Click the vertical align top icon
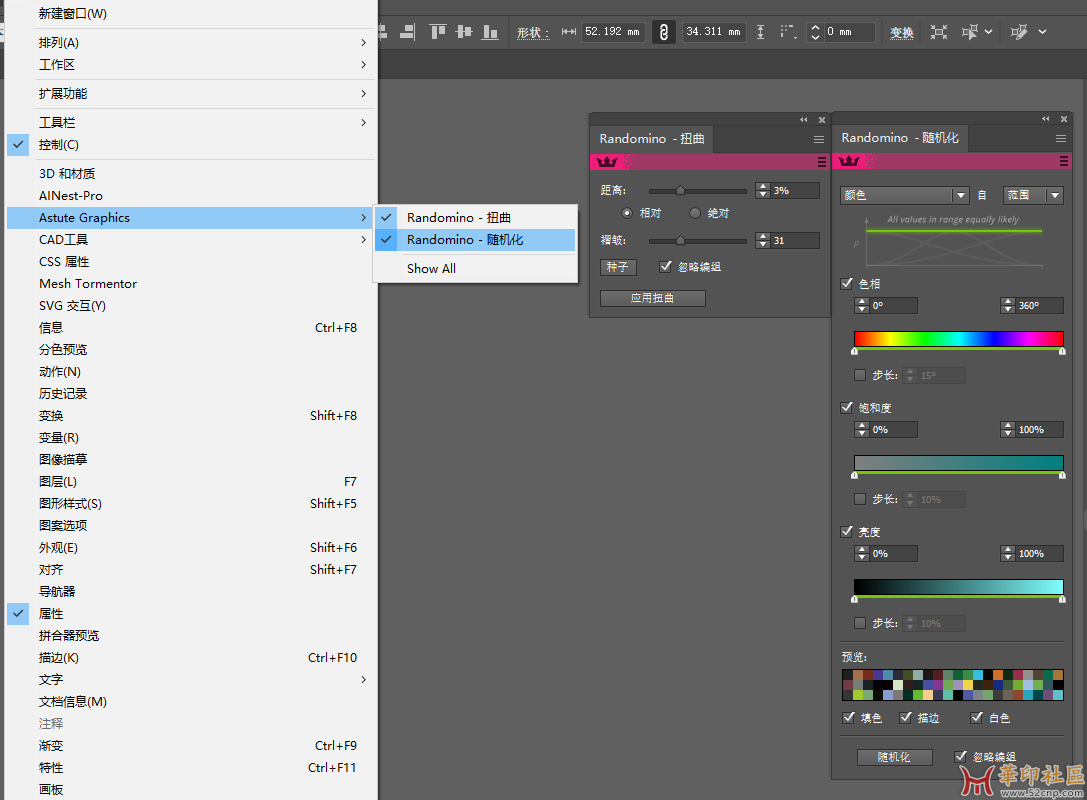The height and width of the screenshot is (800, 1087). [x=437, y=32]
